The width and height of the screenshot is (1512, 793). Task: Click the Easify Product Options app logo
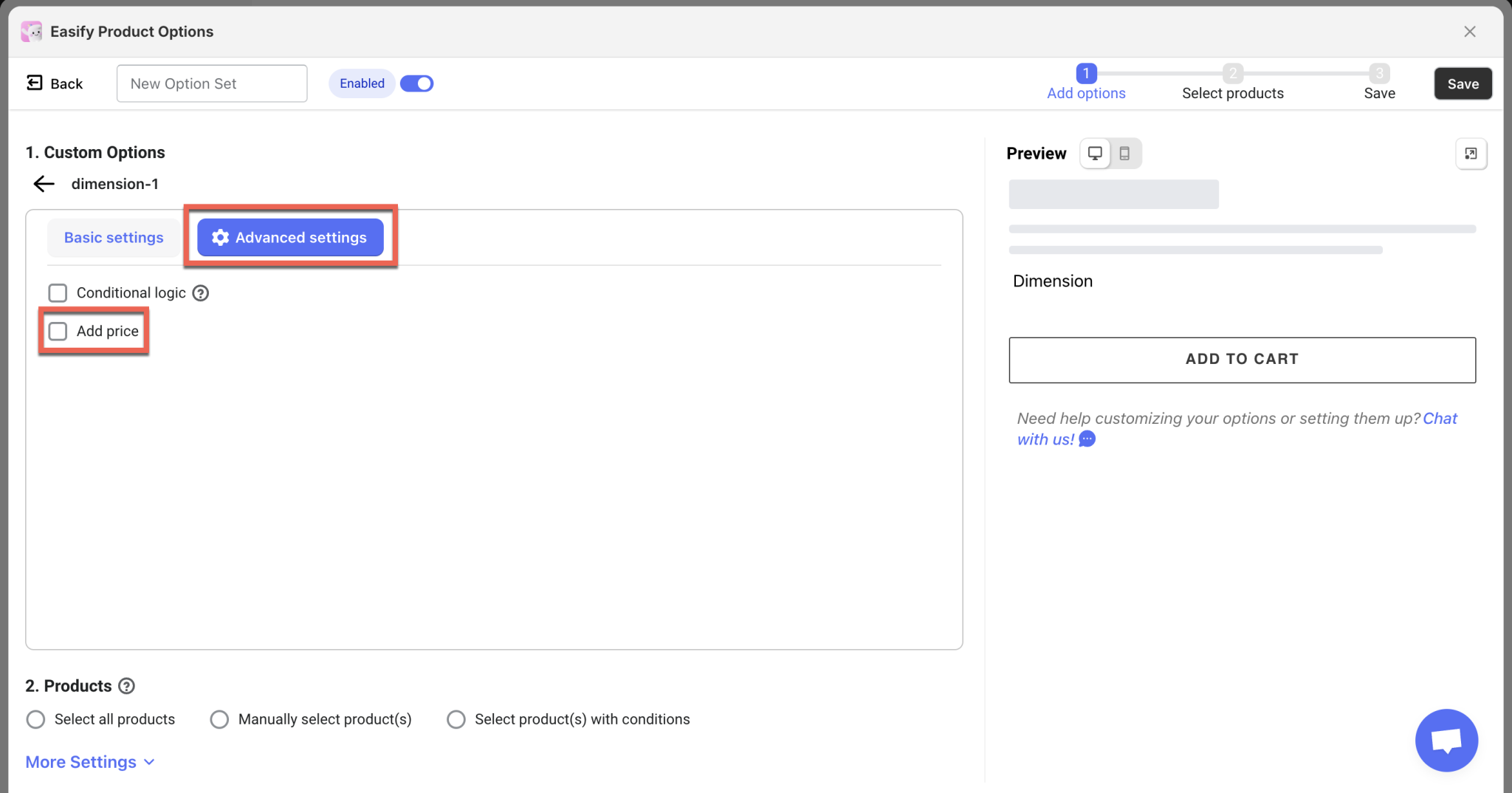[30, 31]
